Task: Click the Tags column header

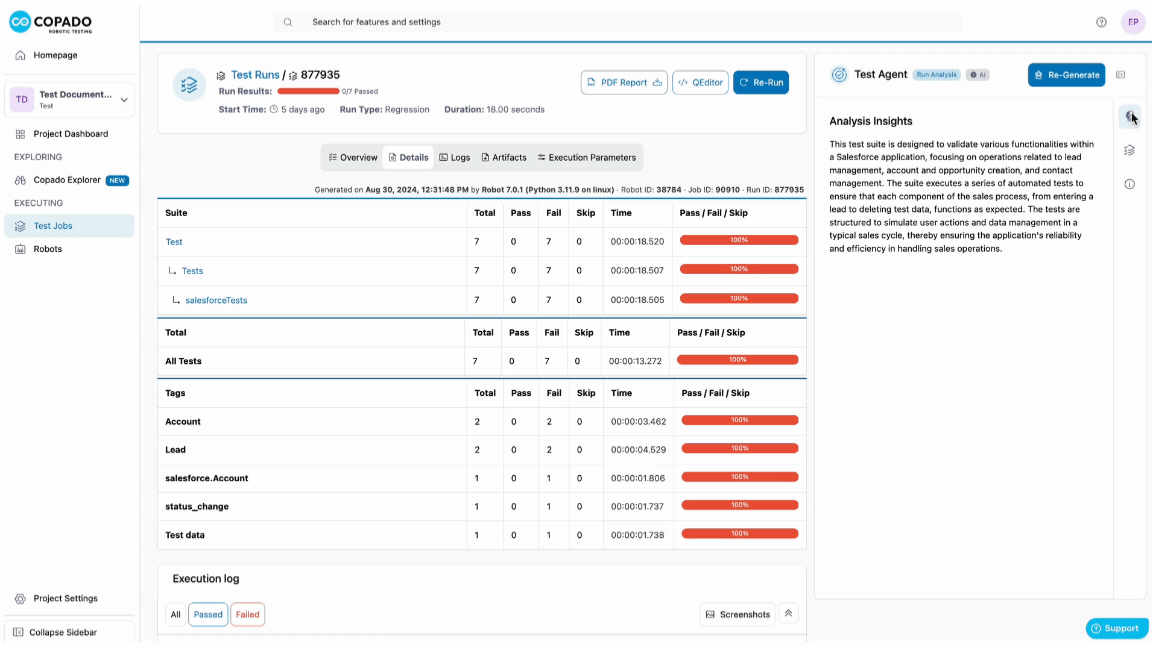Action: tap(175, 393)
